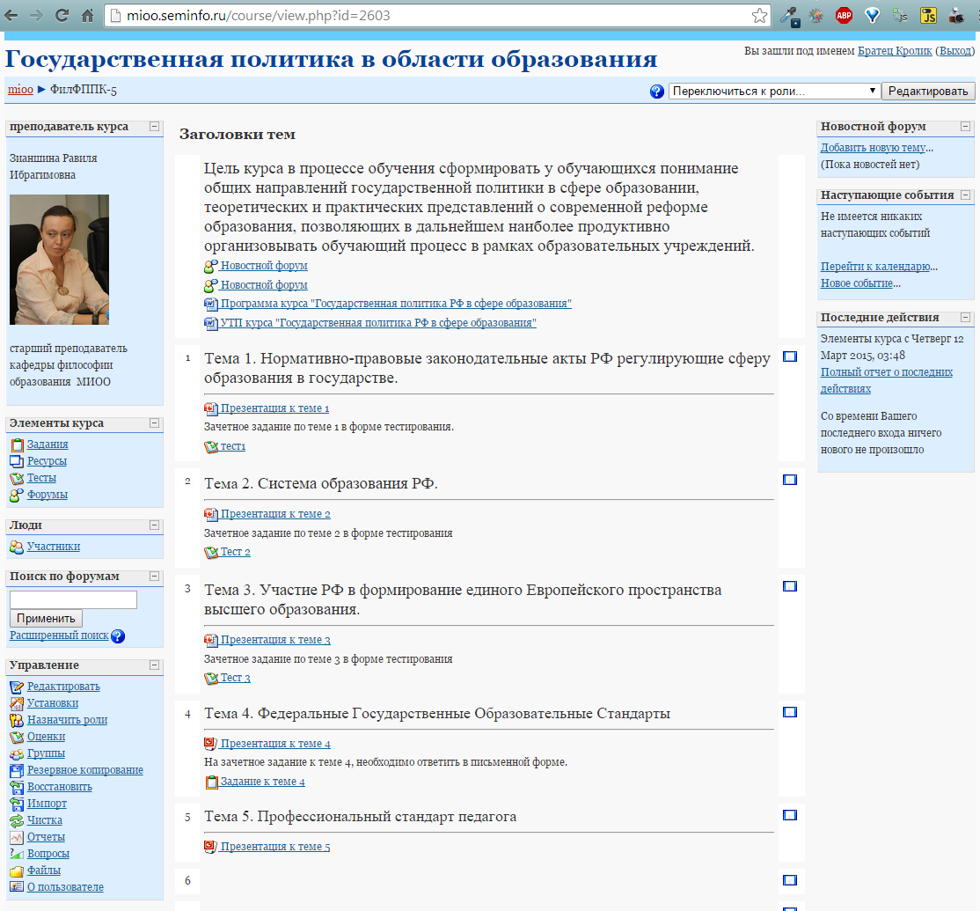Click the mioo breadcrumb link
Viewport: 980px width, 911px height.
[20, 90]
